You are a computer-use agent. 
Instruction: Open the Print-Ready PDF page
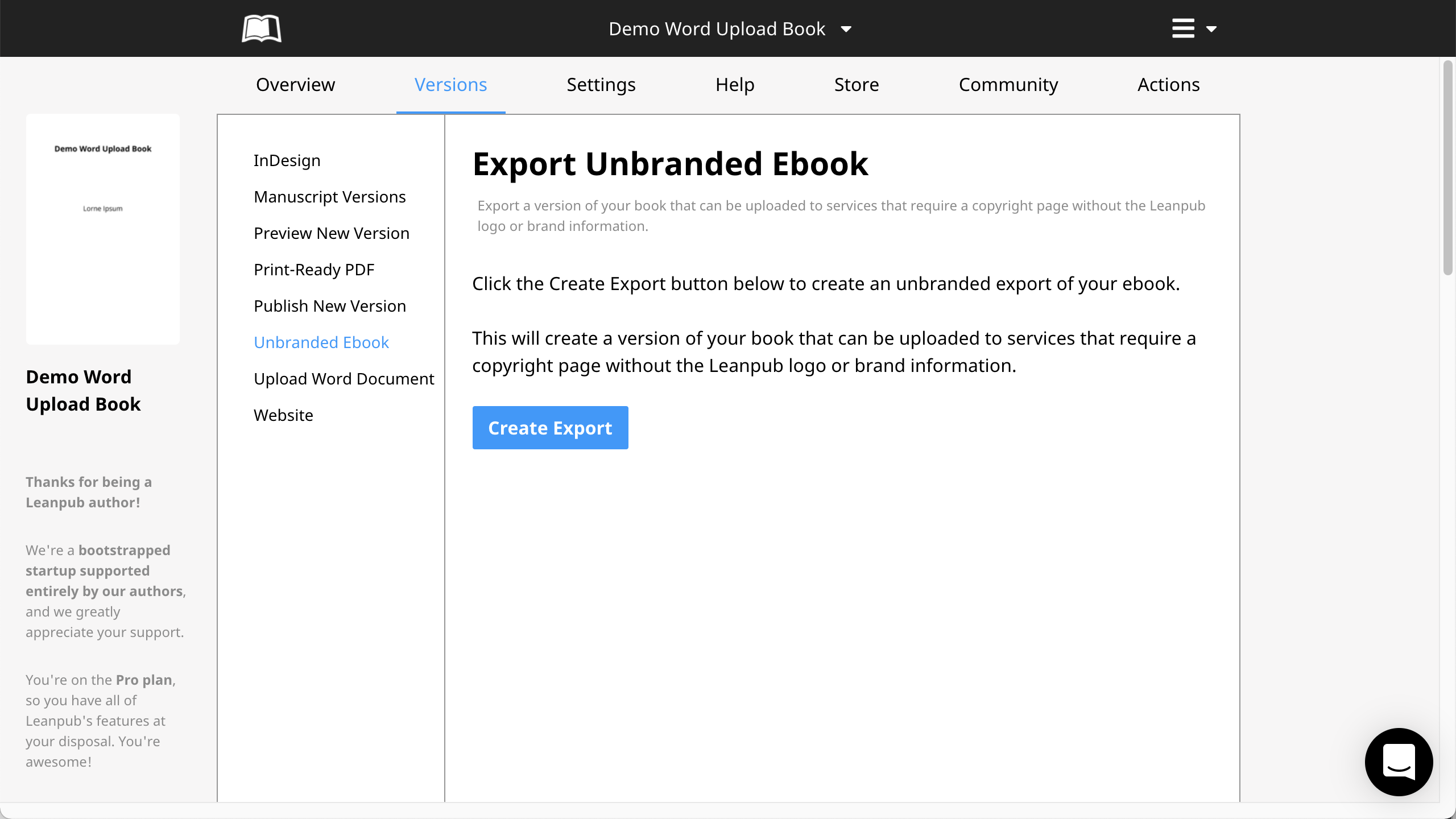coord(313,270)
